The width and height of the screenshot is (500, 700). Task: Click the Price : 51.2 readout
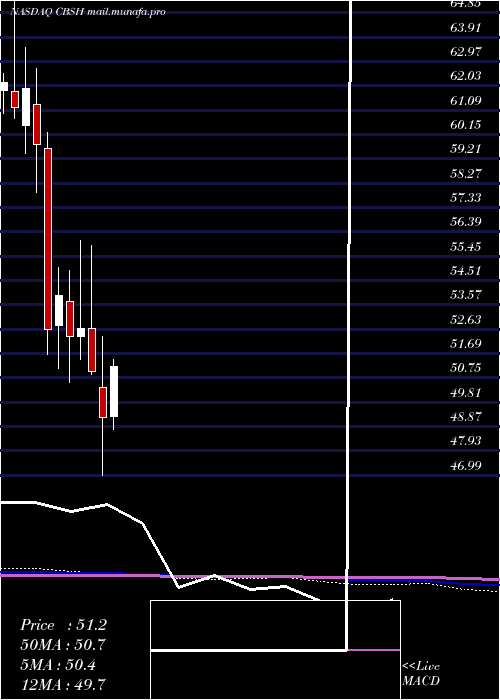pyautogui.click(x=63, y=625)
